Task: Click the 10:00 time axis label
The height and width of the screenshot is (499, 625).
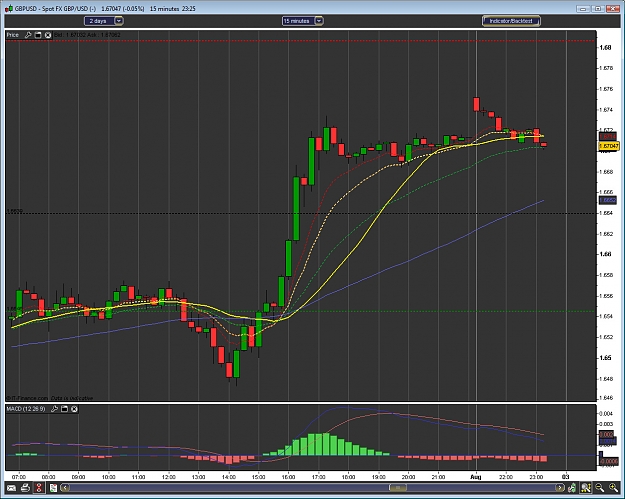Action: [108, 477]
